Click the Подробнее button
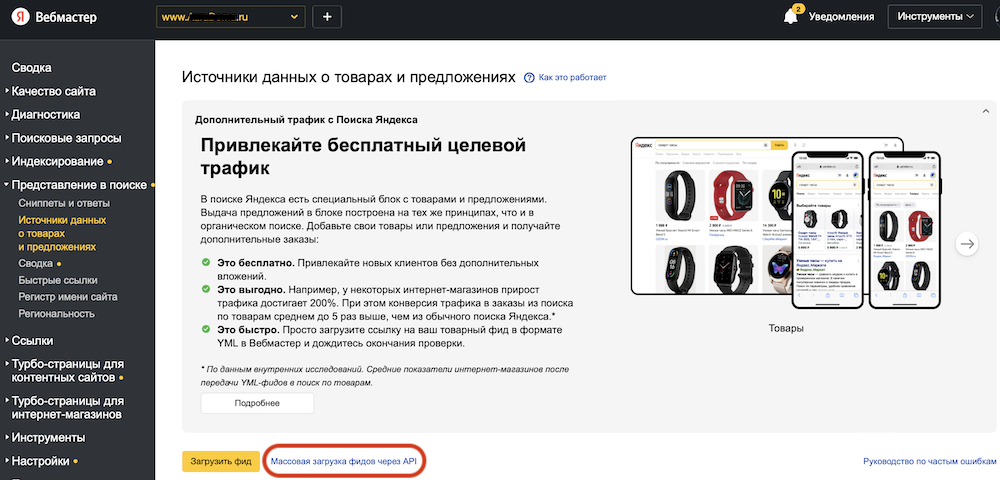The height and width of the screenshot is (480, 1000). point(257,403)
